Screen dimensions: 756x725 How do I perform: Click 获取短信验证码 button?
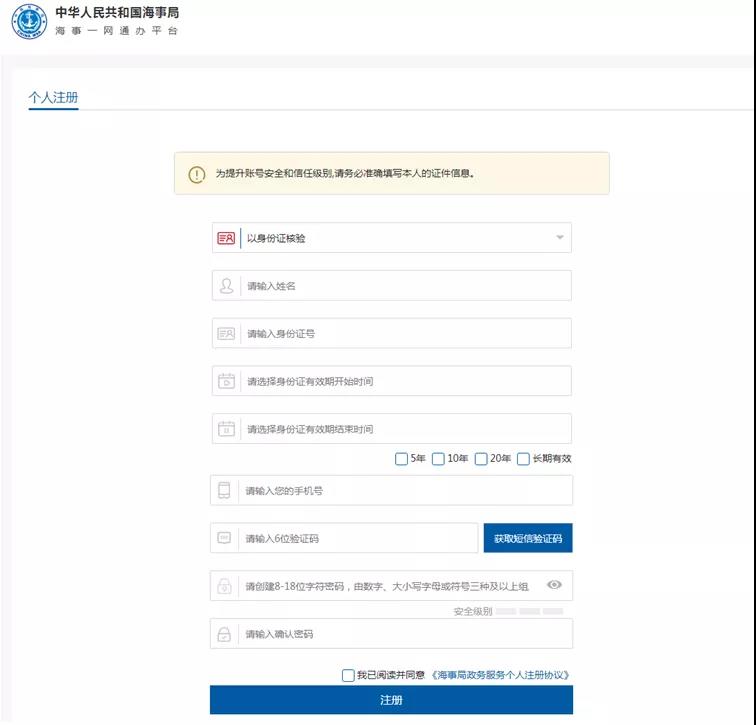tap(528, 538)
